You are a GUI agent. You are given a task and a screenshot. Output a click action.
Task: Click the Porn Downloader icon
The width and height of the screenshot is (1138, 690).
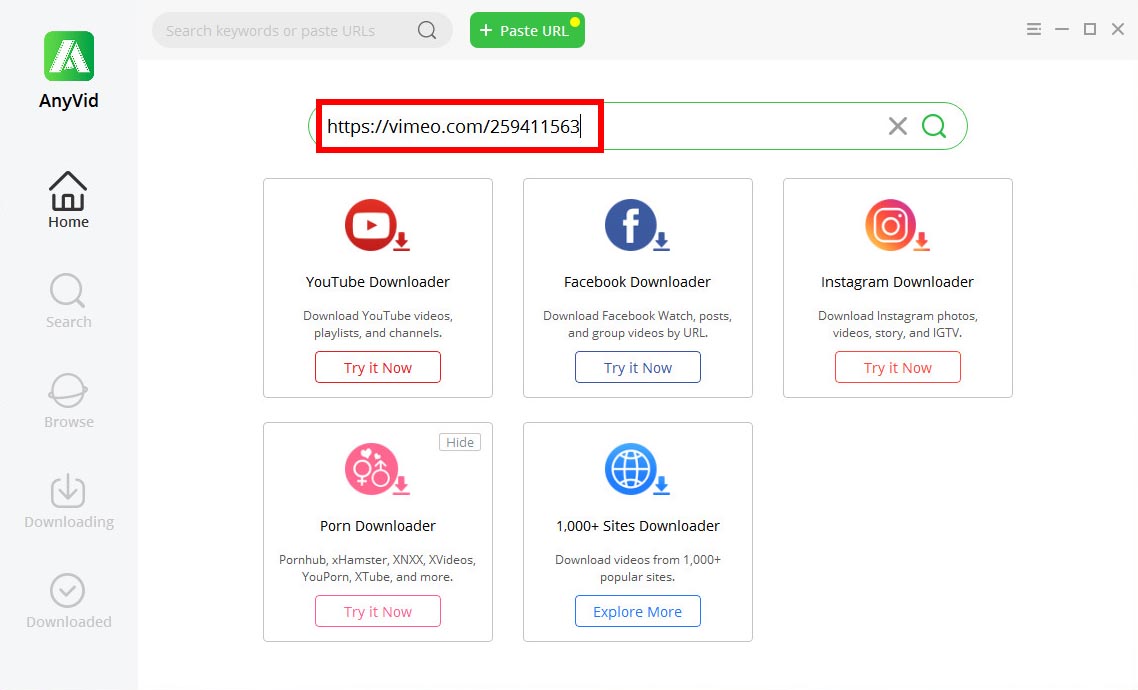[x=377, y=469]
